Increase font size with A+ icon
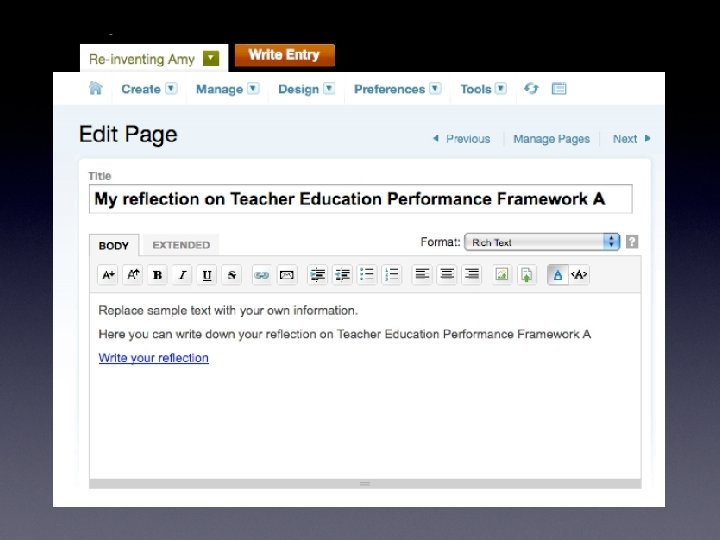This screenshot has width=720, height=540. 108,275
